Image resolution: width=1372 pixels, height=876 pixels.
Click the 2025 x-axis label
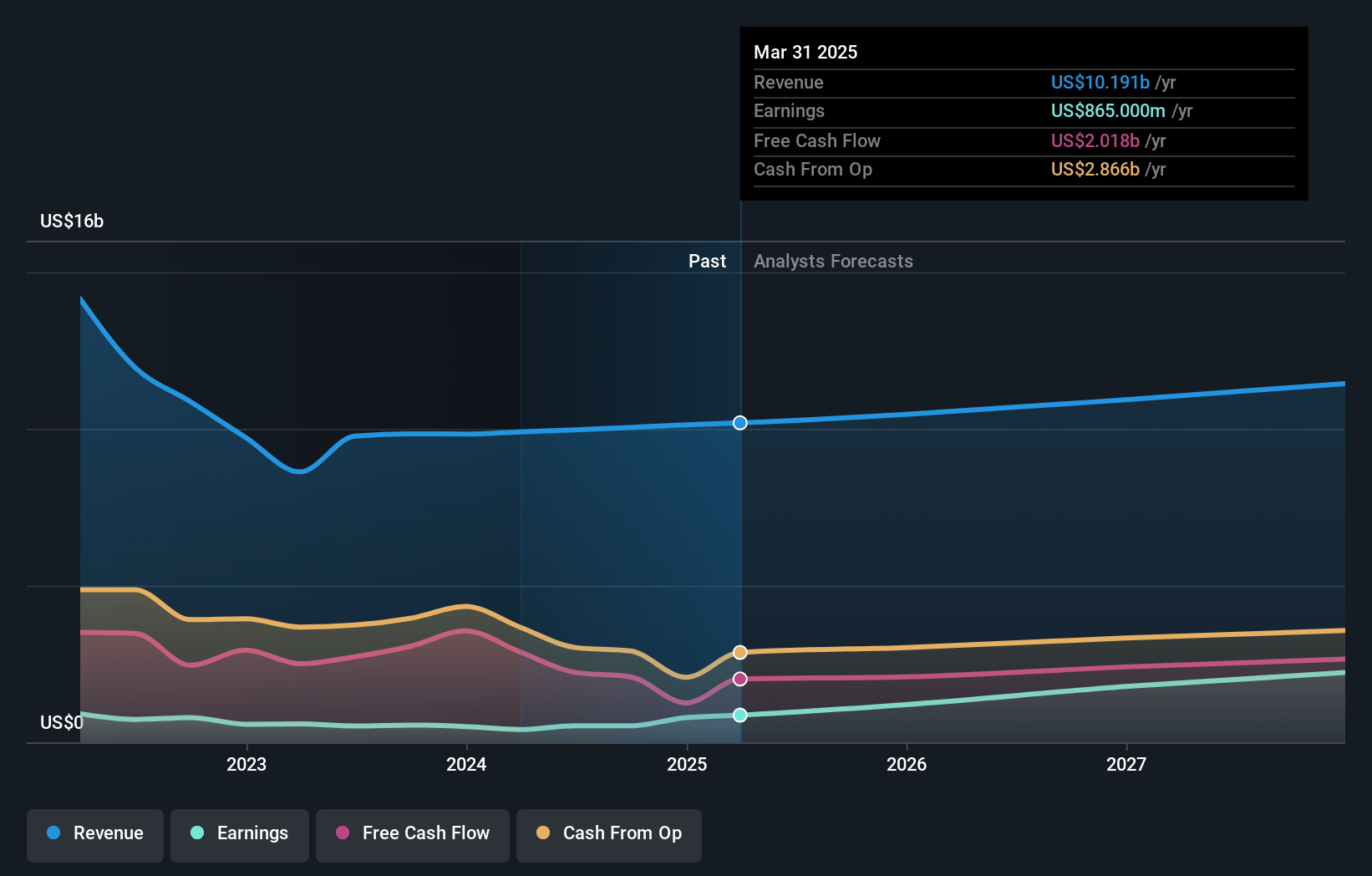click(x=687, y=764)
